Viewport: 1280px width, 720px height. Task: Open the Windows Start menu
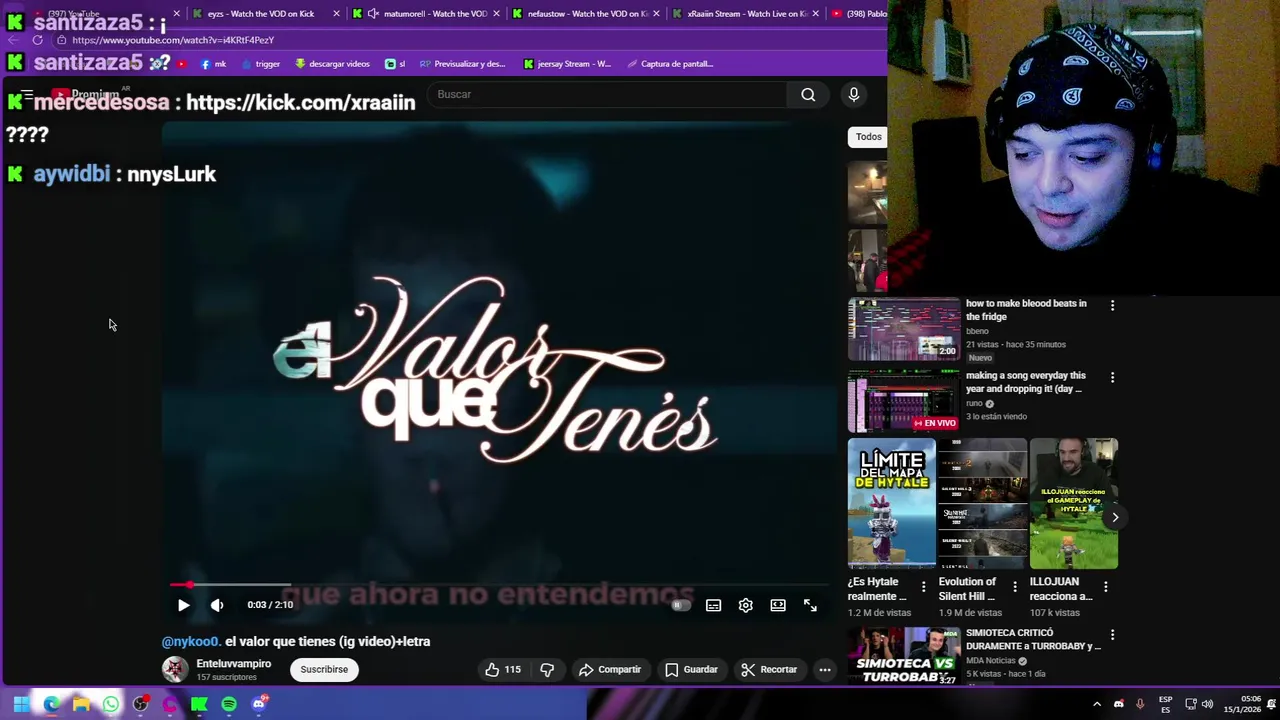tap(21, 705)
